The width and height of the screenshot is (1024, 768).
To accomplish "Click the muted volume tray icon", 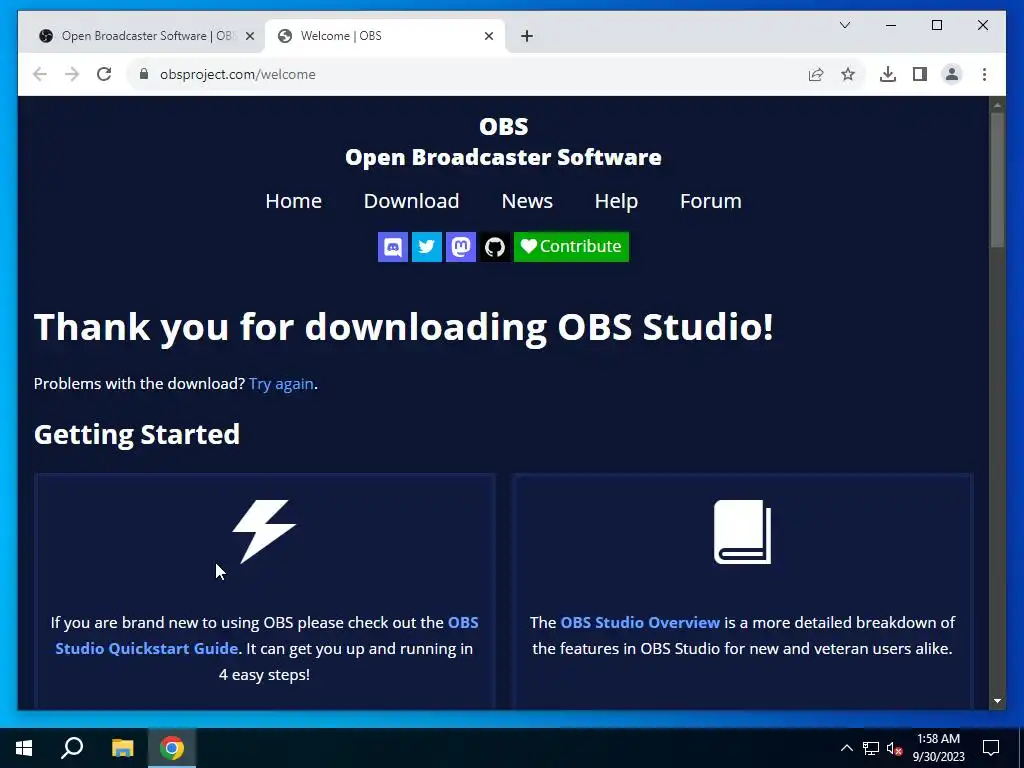I will point(894,748).
